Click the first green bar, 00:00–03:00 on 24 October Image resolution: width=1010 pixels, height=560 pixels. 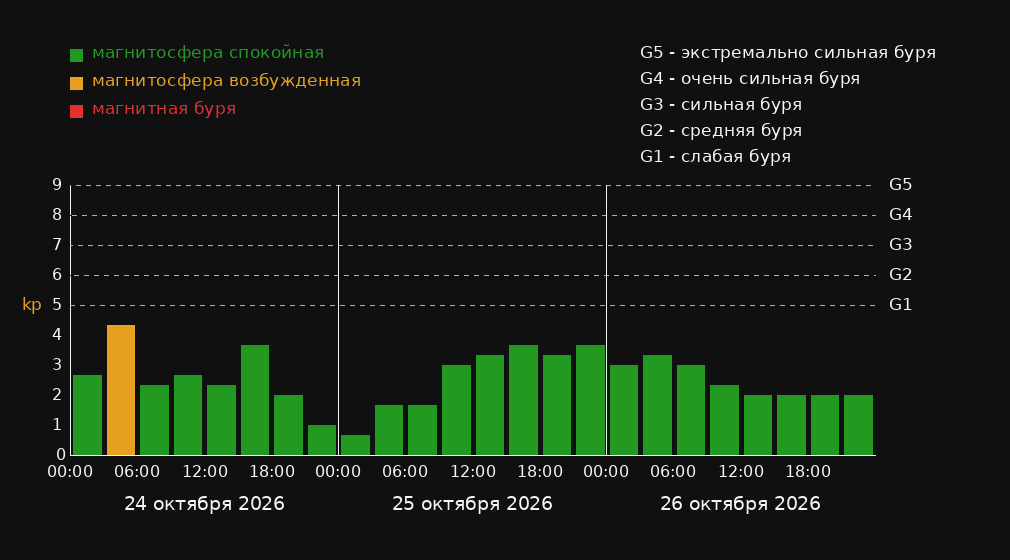pyautogui.click(x=88, y=415)
